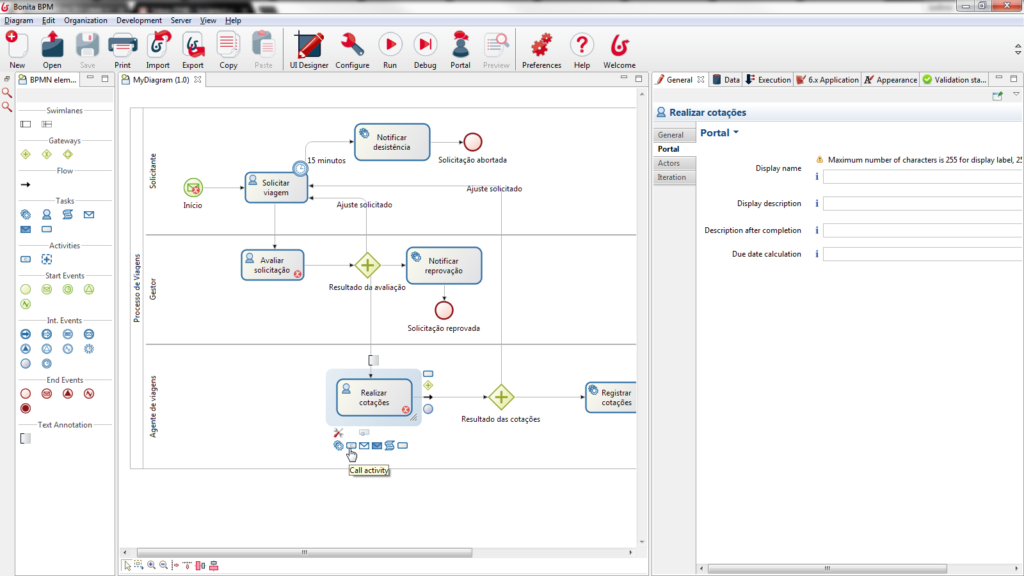Open the Organization menu
1024x576 pixels.
pos(85,20)
